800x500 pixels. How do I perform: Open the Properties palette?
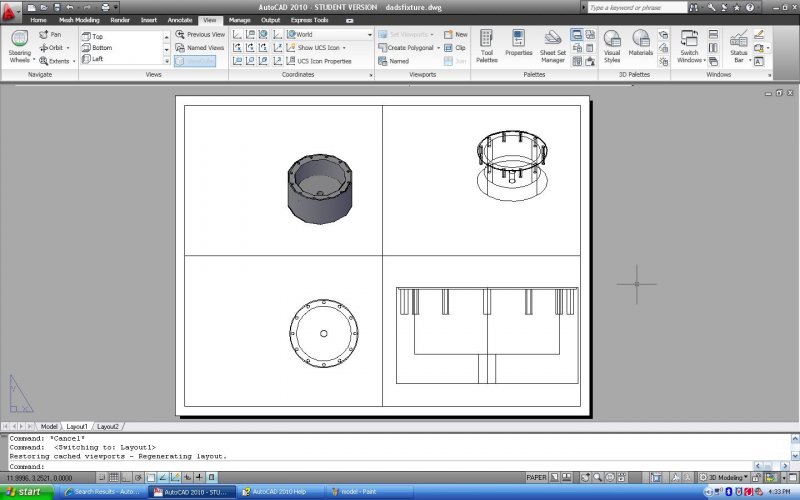point(518,46)
